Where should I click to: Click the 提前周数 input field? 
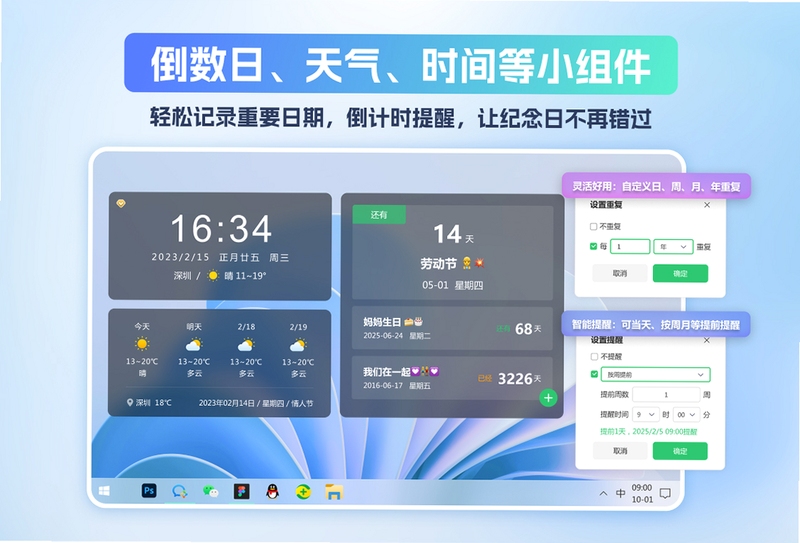pos(666,394)
